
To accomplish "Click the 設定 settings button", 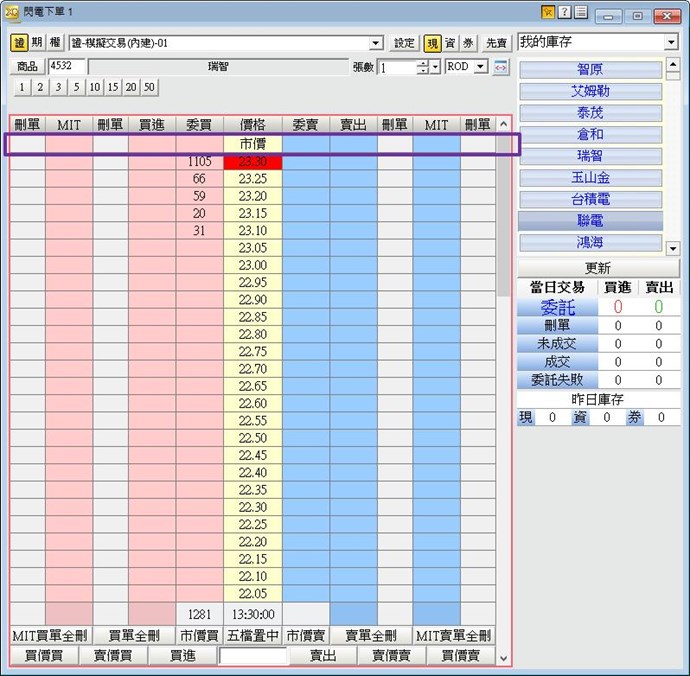I will point(404,43).
